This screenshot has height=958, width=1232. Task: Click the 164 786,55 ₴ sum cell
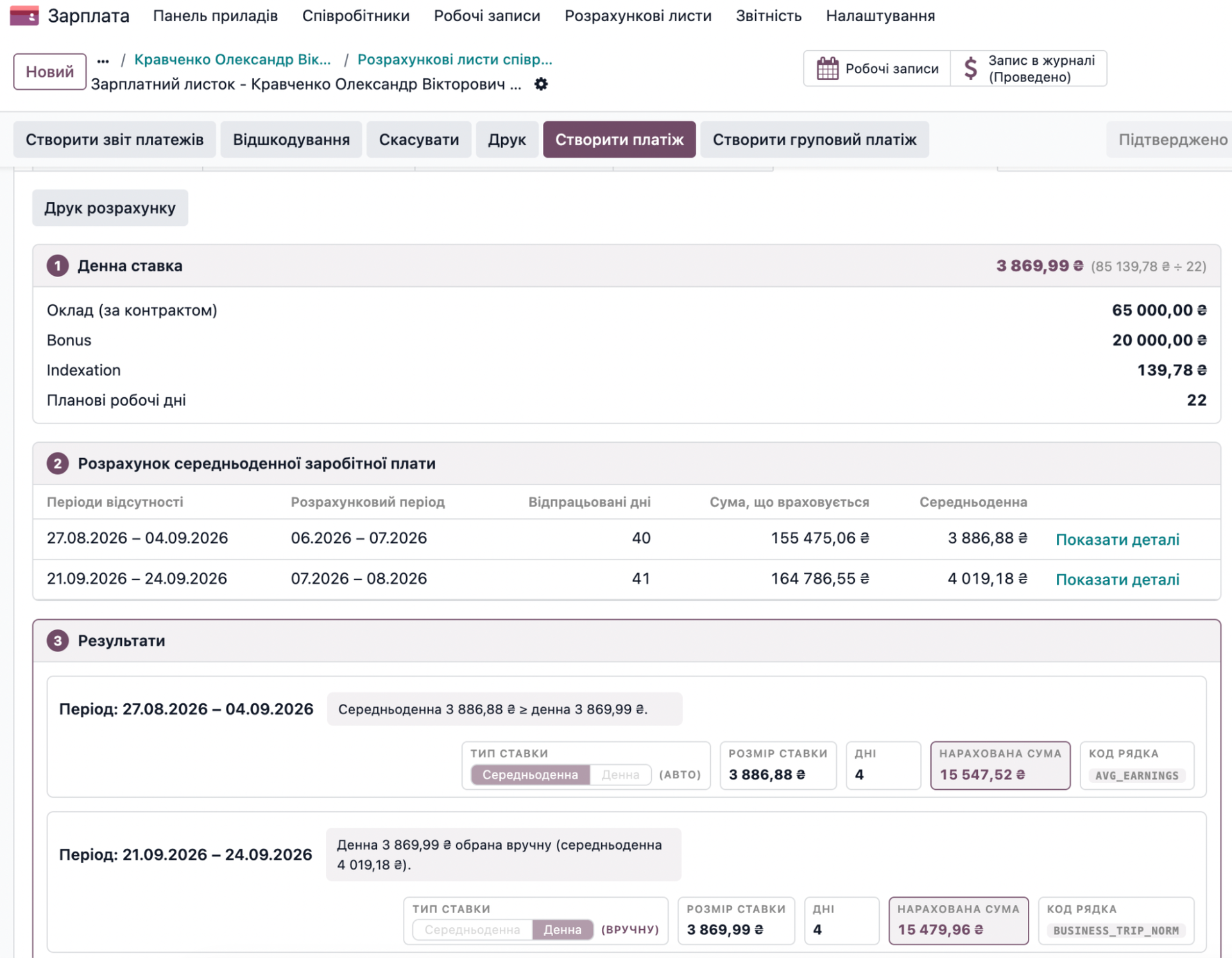(x=819, y=579)
